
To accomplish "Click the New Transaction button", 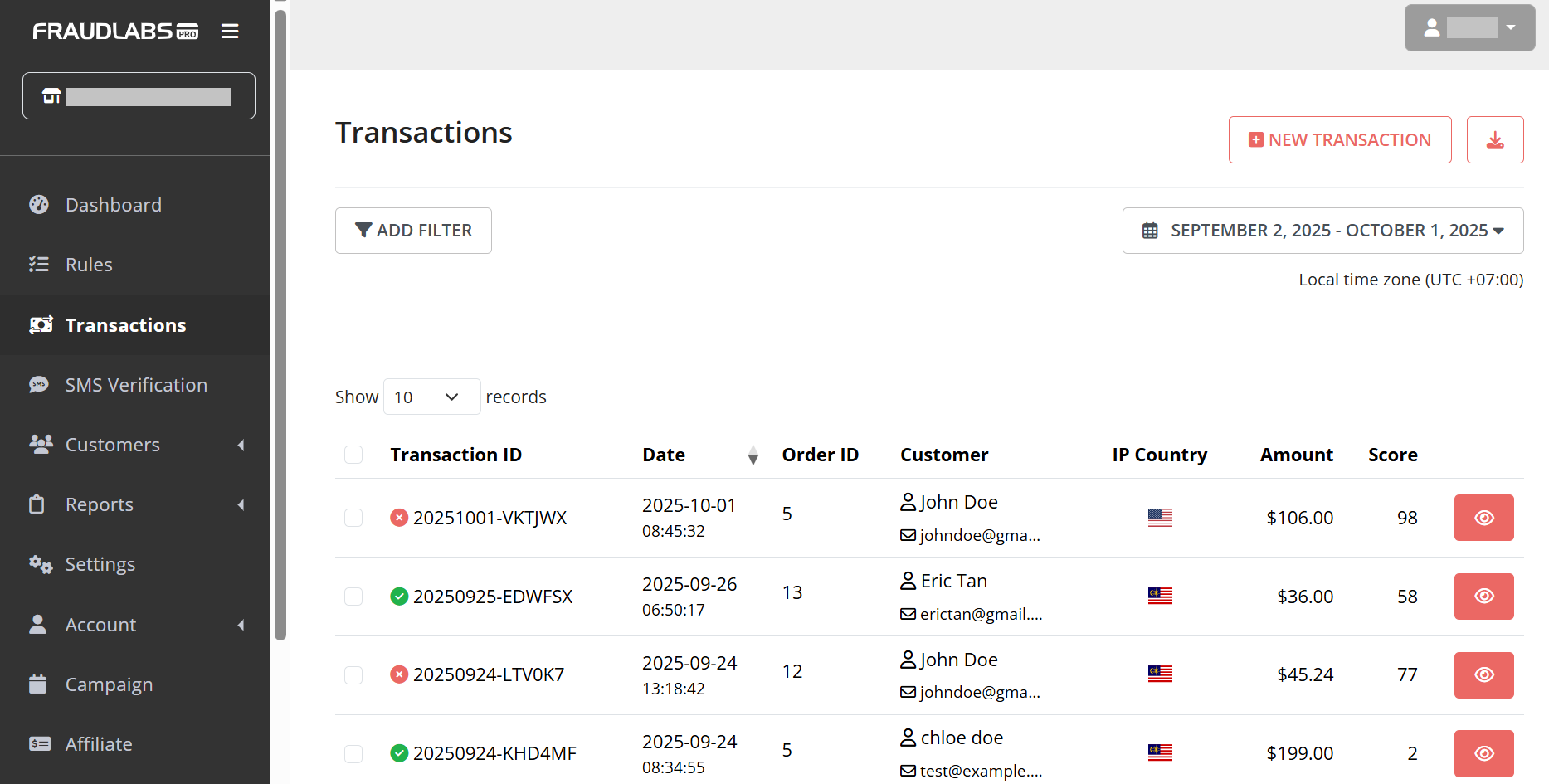I will 1339,140.
